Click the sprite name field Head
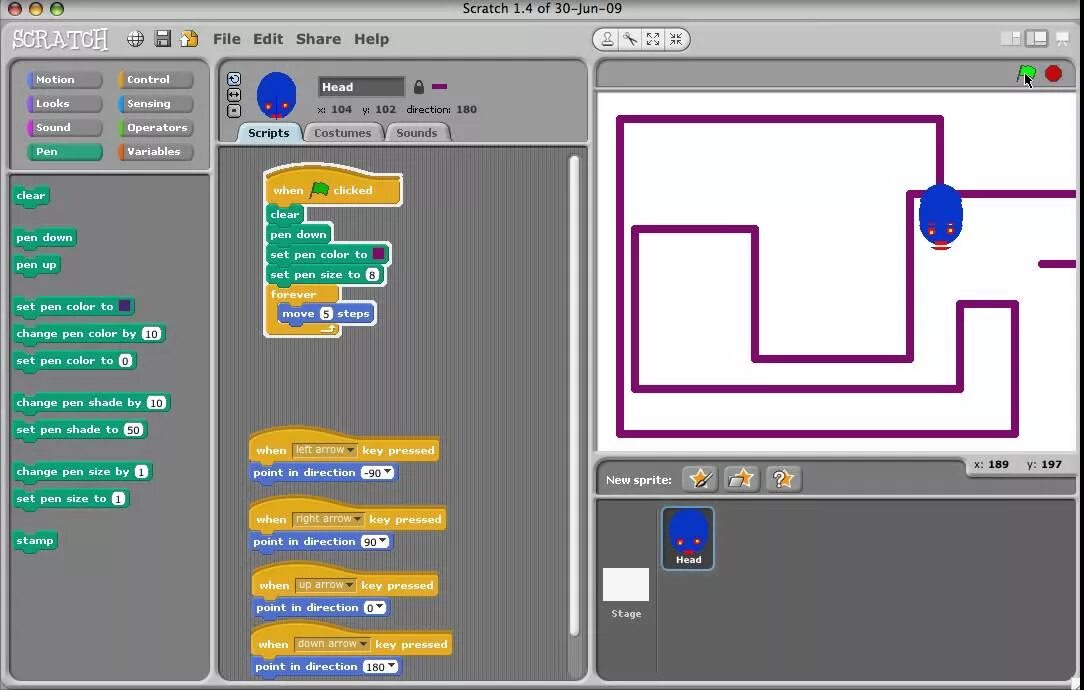The width and height of the screenshot is (1084, 690). pyautogui.click(x=361, y=87)
